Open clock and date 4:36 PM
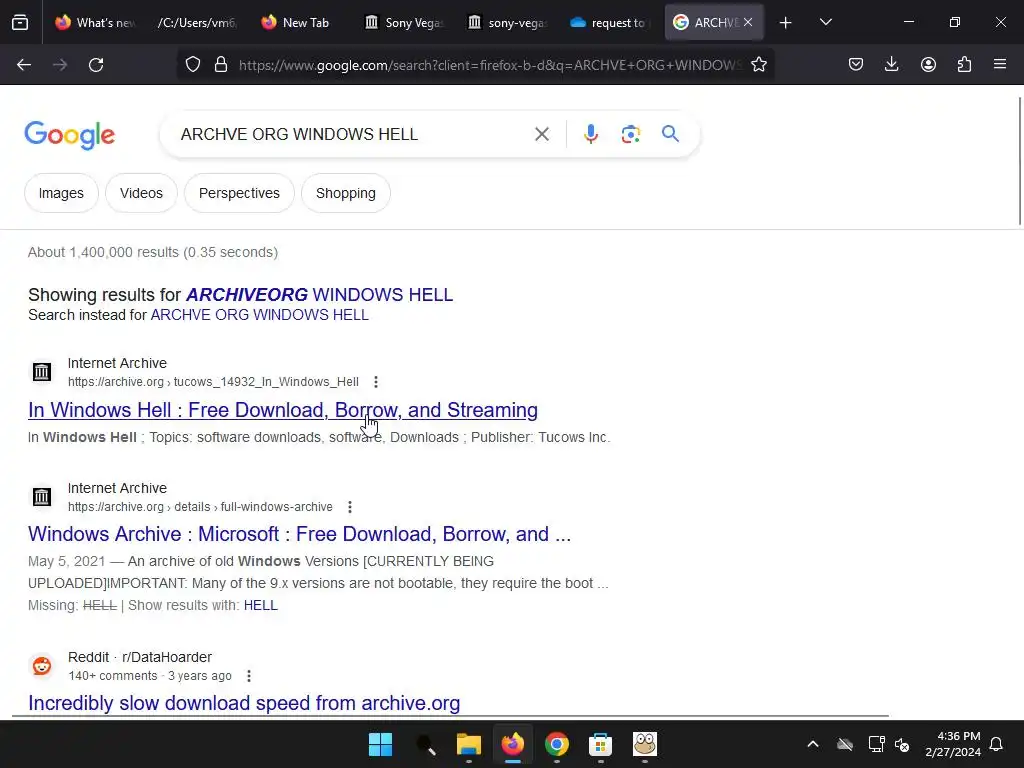The width and height of the screenshot is (1024, 768). [x=953, y=744]
